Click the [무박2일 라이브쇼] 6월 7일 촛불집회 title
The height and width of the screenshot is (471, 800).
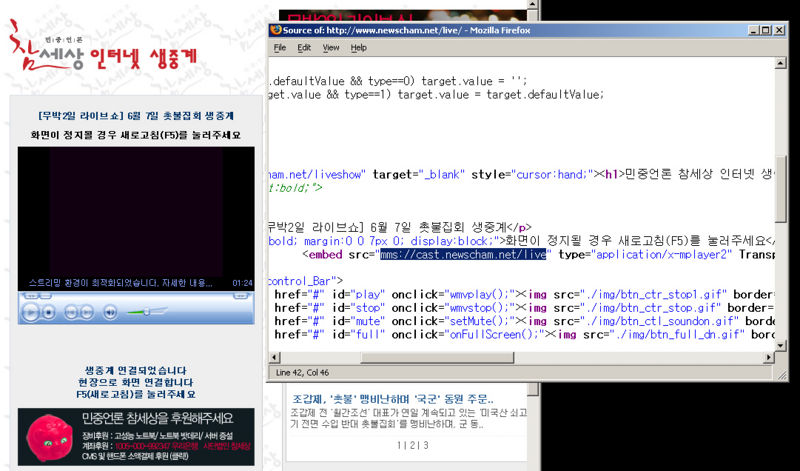pyautogui.click(x=136, y=116)
